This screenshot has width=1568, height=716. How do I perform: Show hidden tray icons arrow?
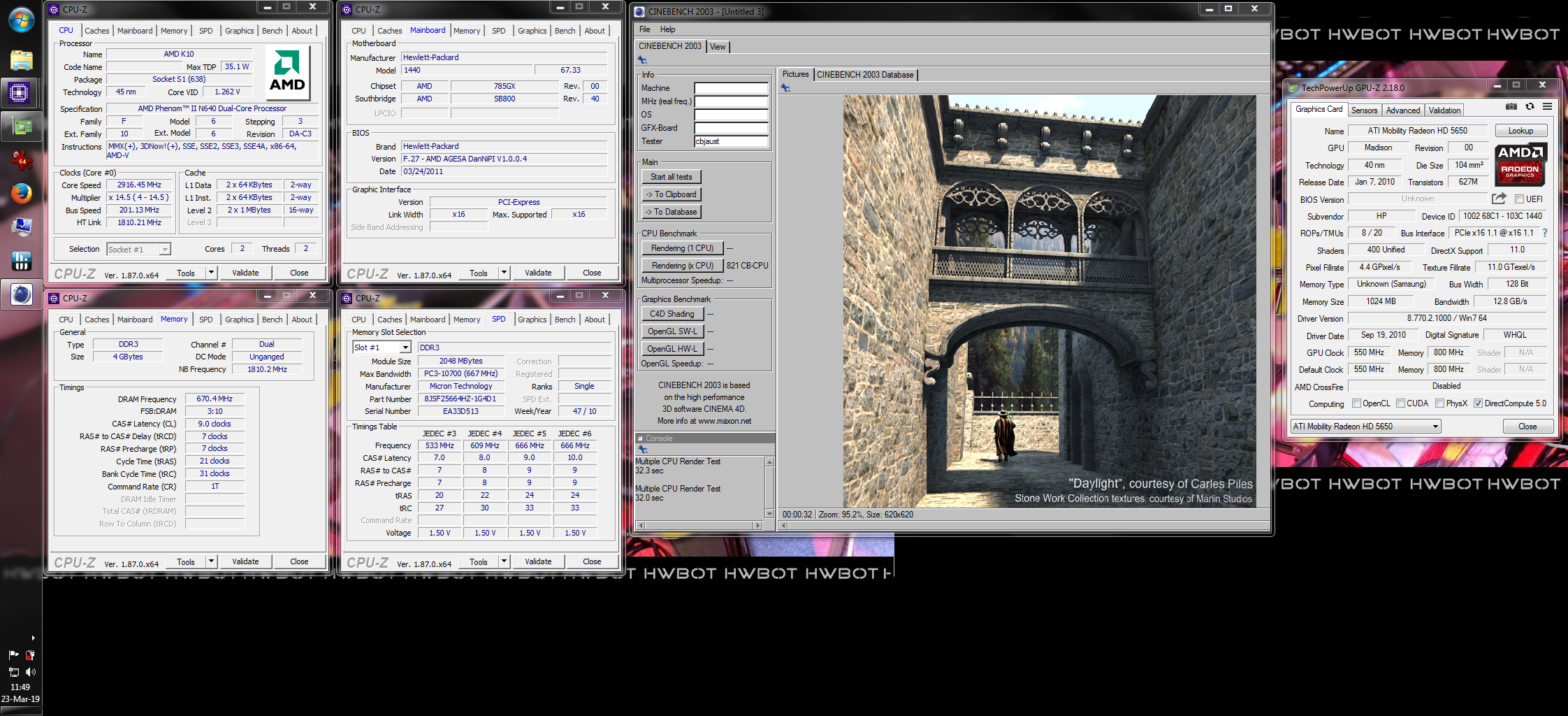tap(33, 638)
